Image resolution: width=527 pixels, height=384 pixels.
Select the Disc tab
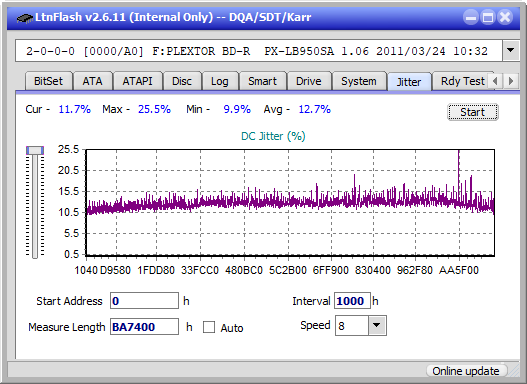(x=182, y=81)
